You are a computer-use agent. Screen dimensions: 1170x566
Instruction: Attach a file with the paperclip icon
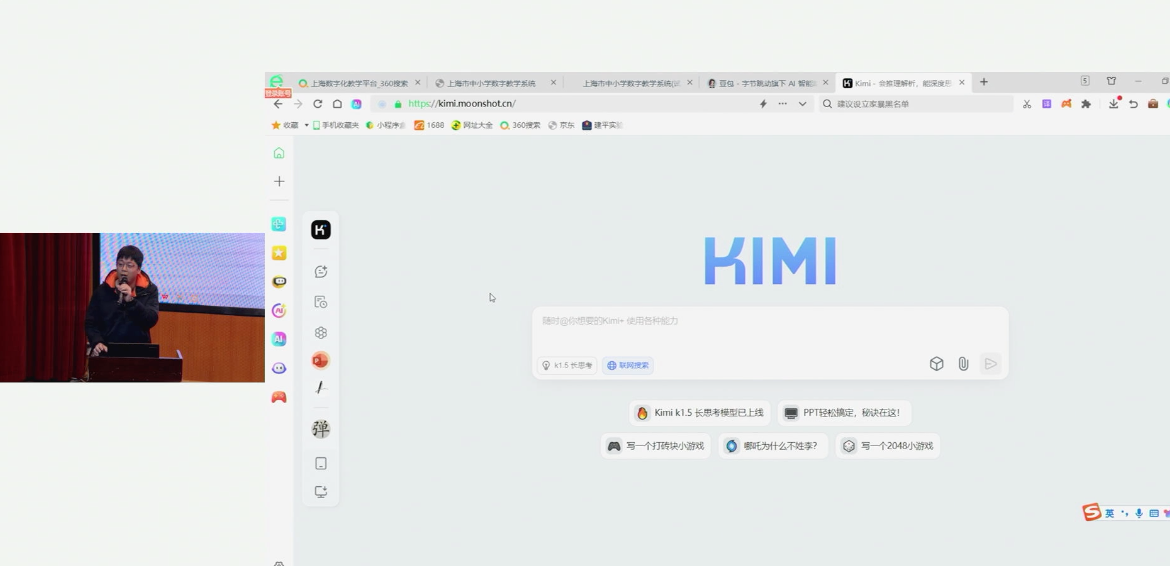point(963,364)
